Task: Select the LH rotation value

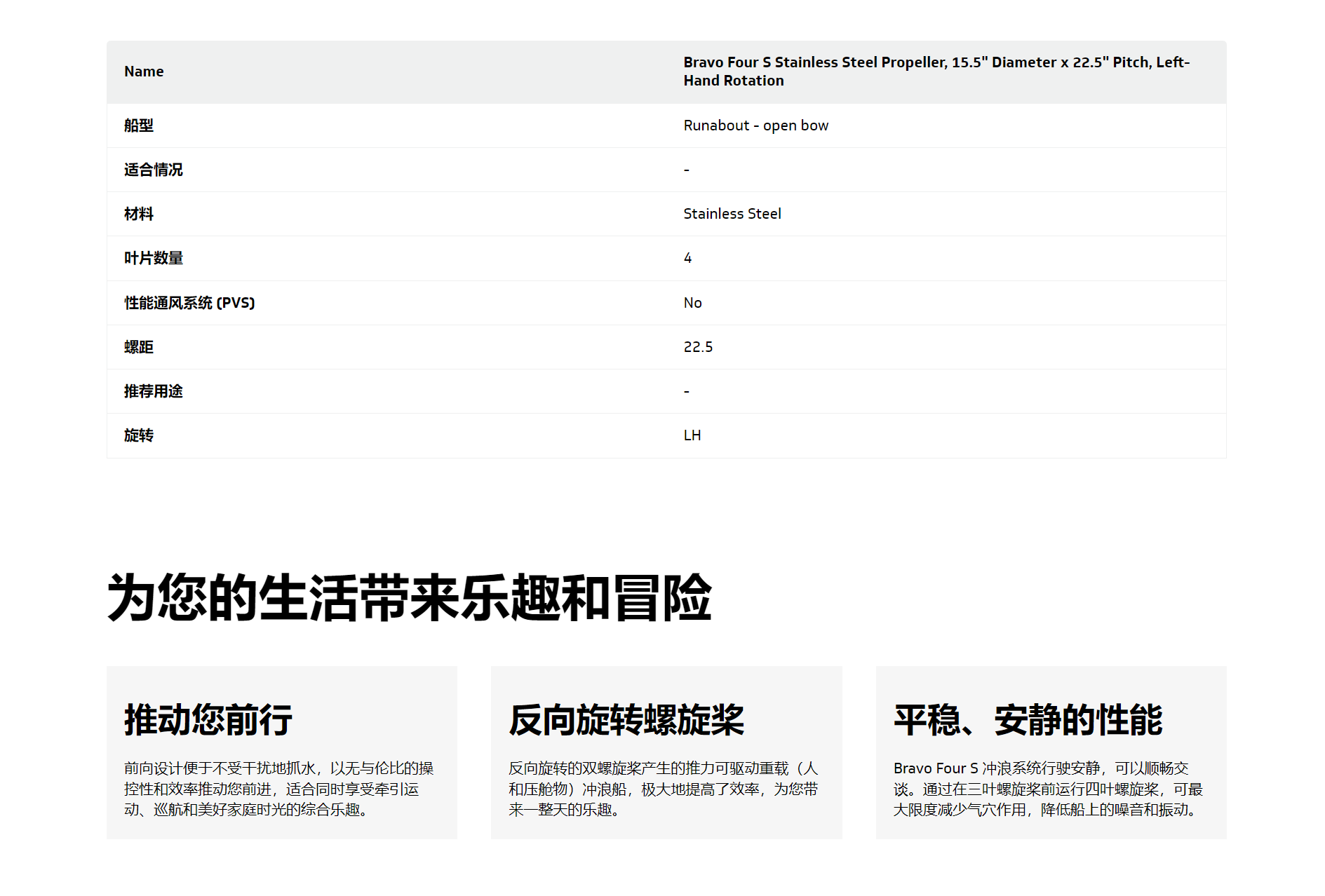Action: tap(692, 435)
